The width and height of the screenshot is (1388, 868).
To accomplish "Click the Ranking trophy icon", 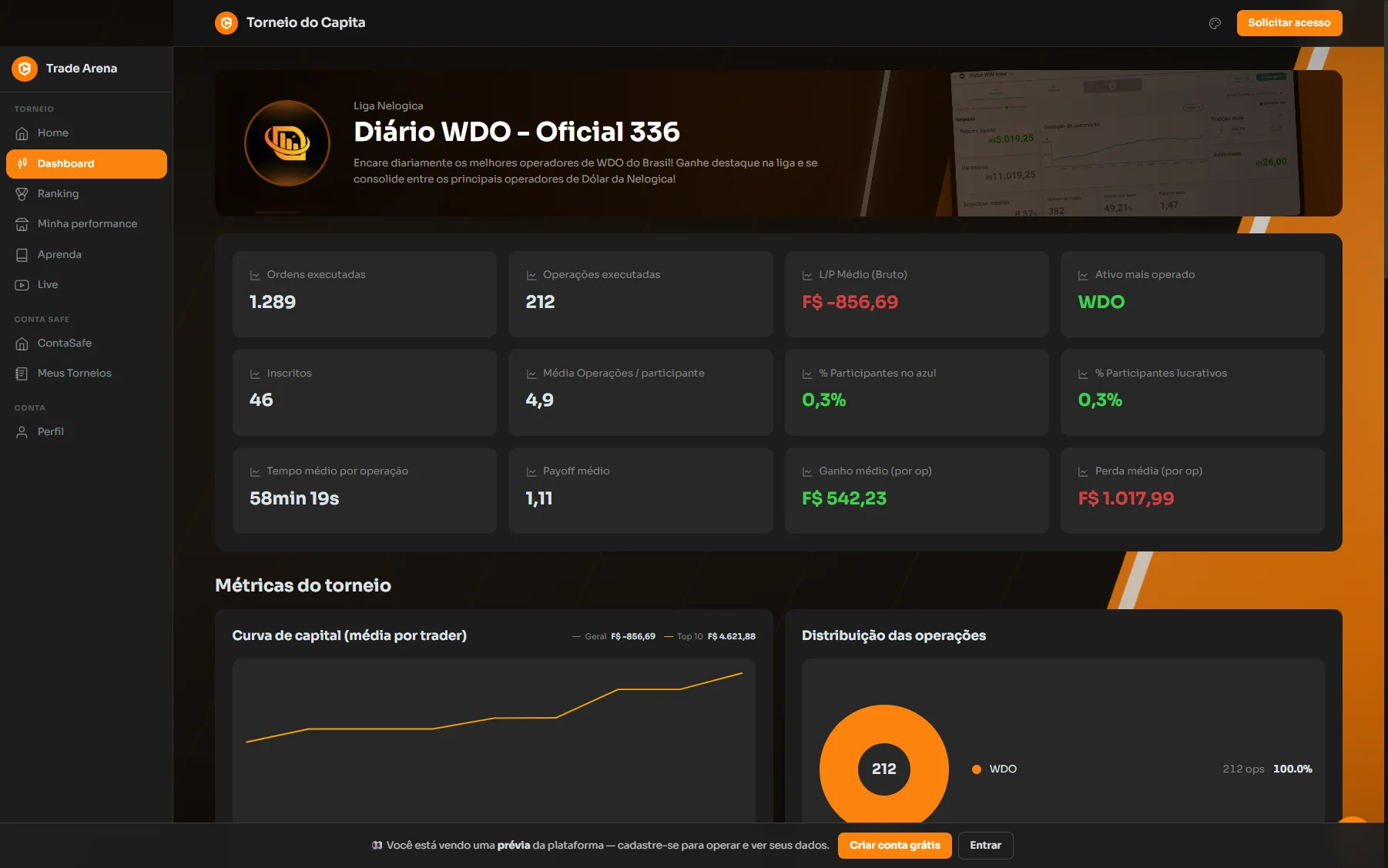I will coord(22,194).
